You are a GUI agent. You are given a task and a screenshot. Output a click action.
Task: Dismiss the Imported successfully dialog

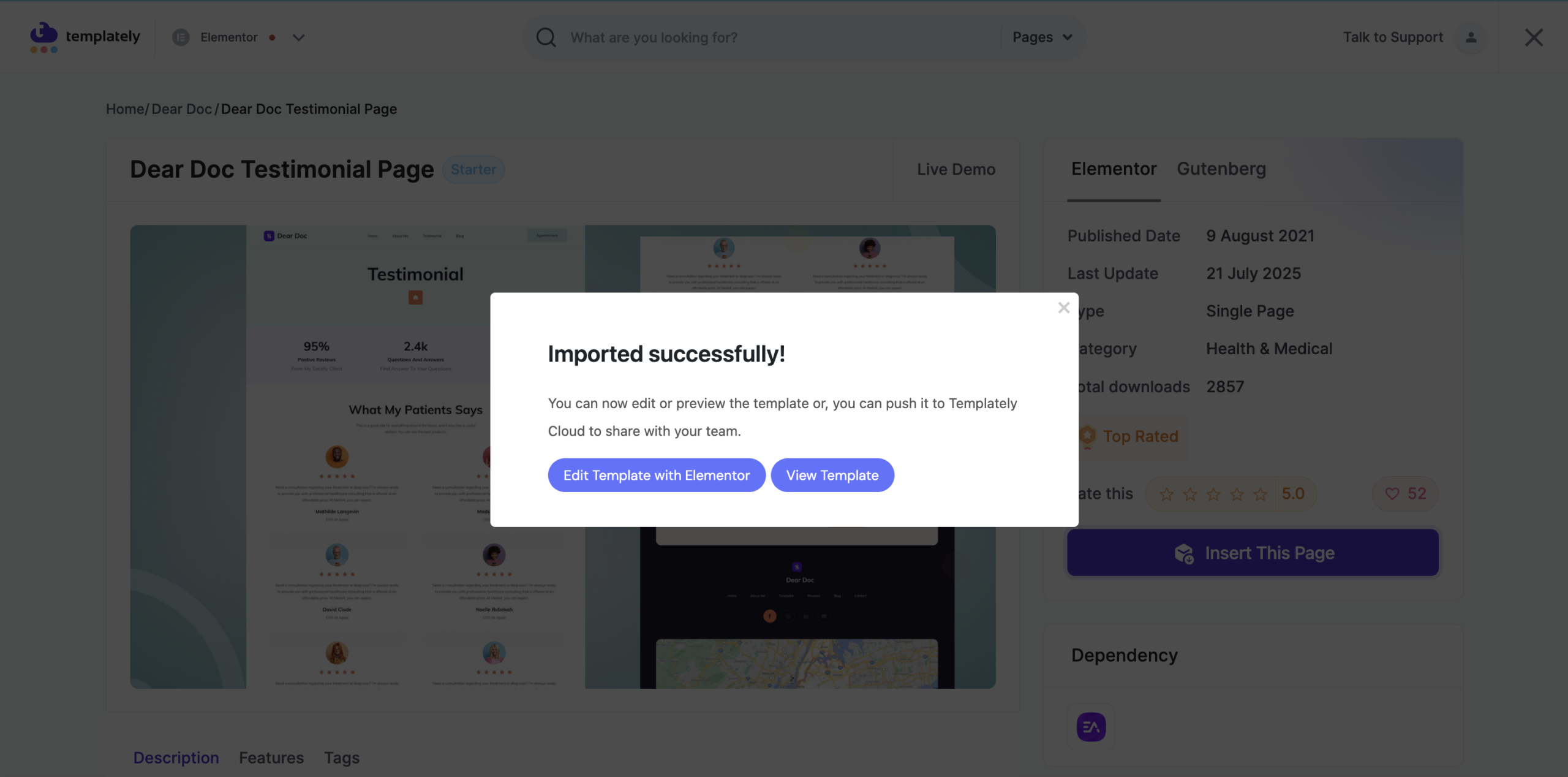click(1063, 308)
